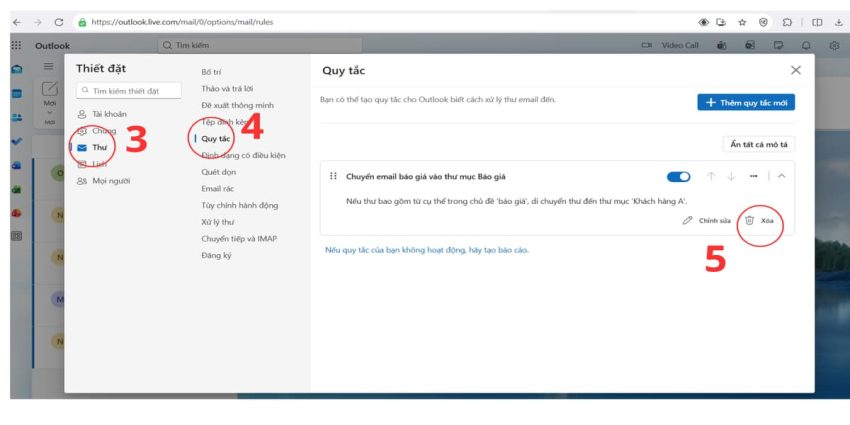The image size is (850, 425).
Task: Bookmark page with star icon
Action: (x=742, y=22)
